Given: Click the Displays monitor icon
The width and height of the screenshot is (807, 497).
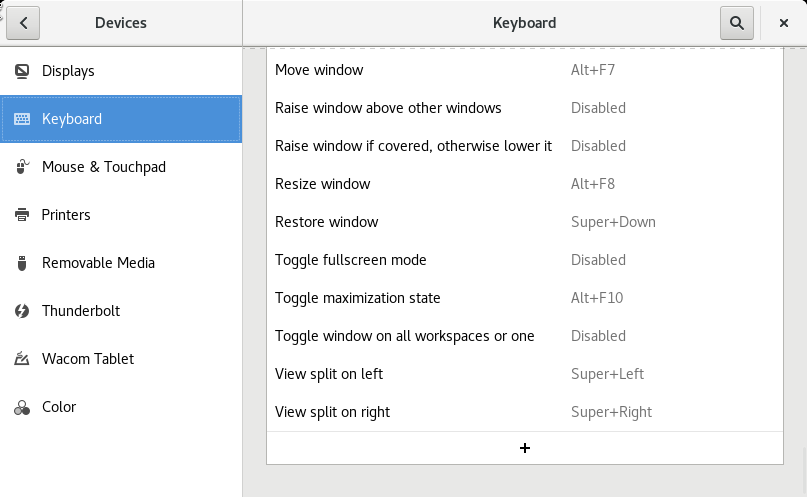Looking at the screenshot, I should [x=22, y=71].
